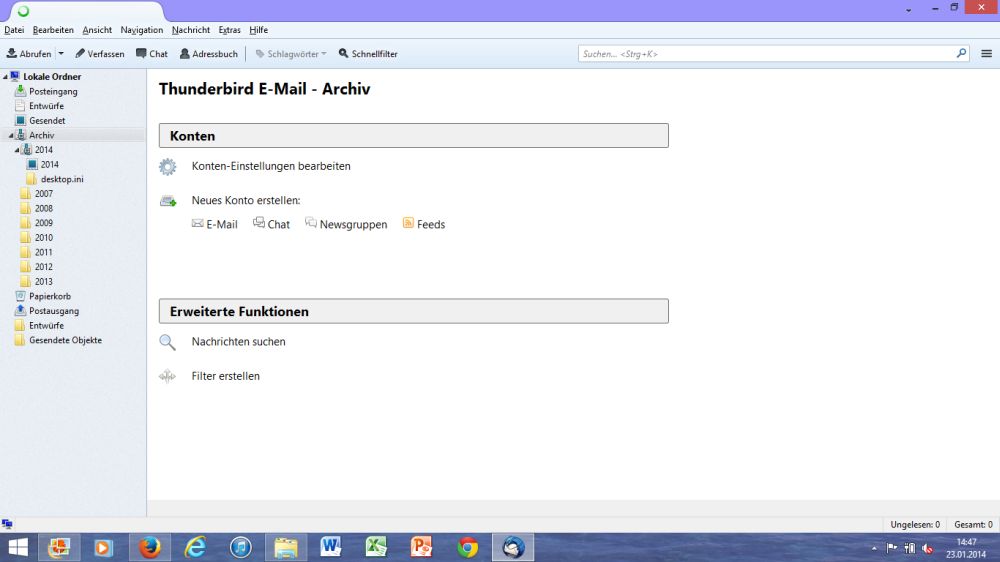The width and height of the screenshot is (1000, 562).
Task: Open Nachrichten suchen
Action: point(239,342)
